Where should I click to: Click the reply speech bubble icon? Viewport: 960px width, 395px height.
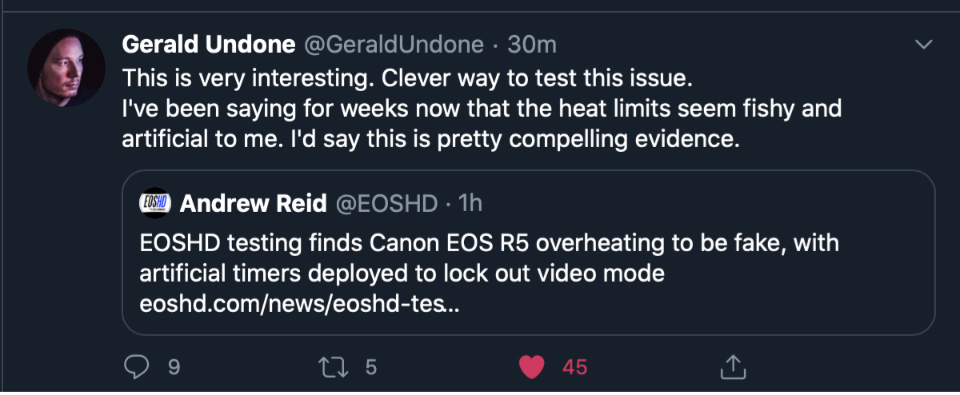(x=137, y=367)
